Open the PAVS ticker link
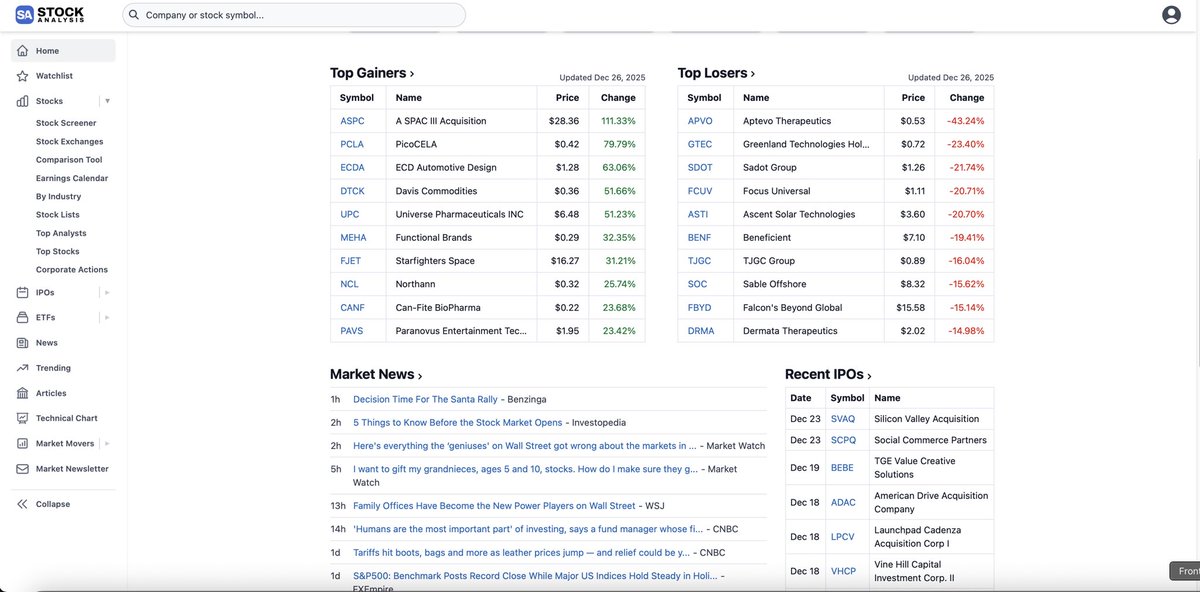Screen dimensions: 1200x592 pos(352,331)
